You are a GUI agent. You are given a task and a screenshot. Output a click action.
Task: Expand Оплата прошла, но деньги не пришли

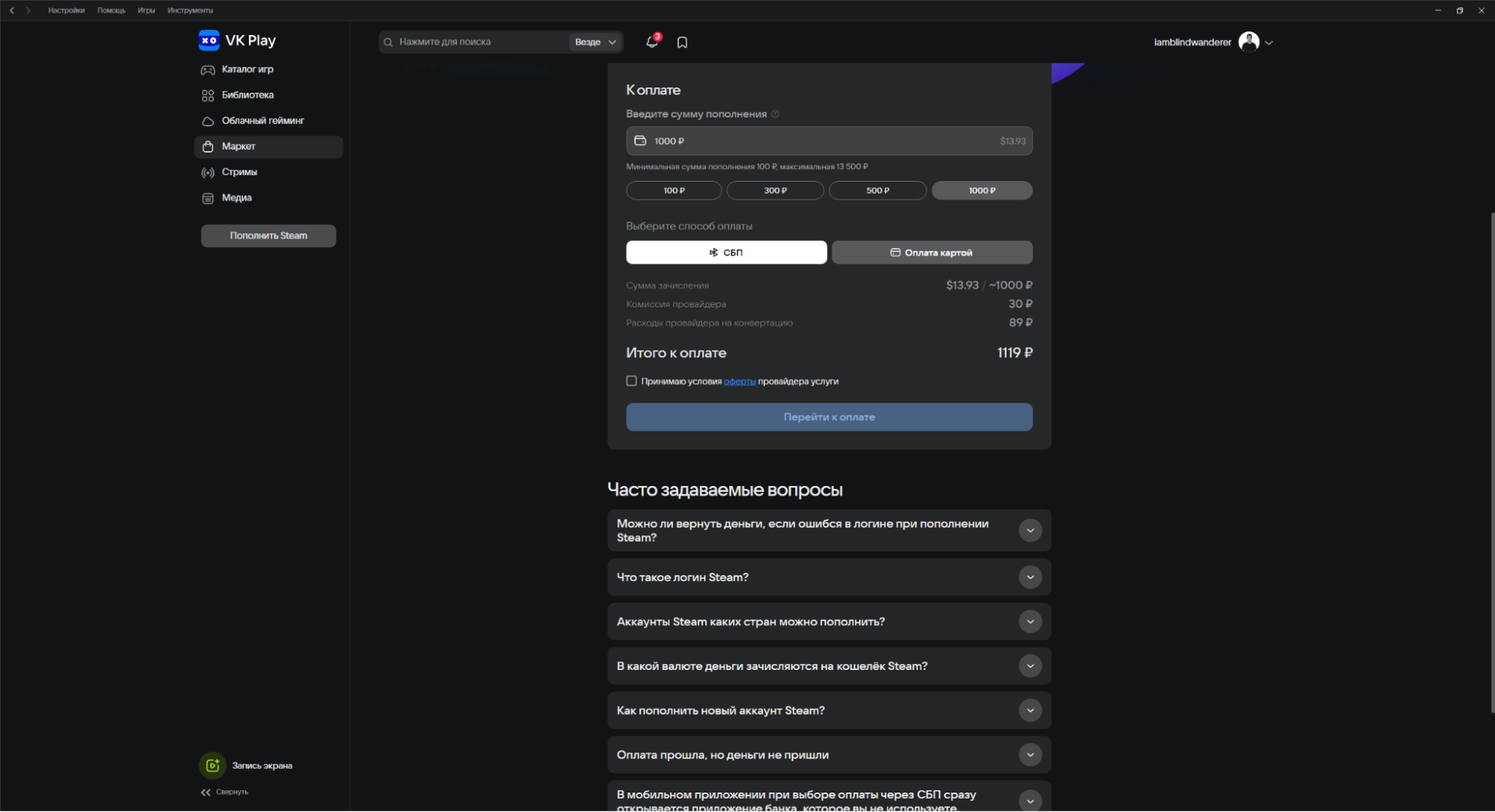tap(1030, 755)
